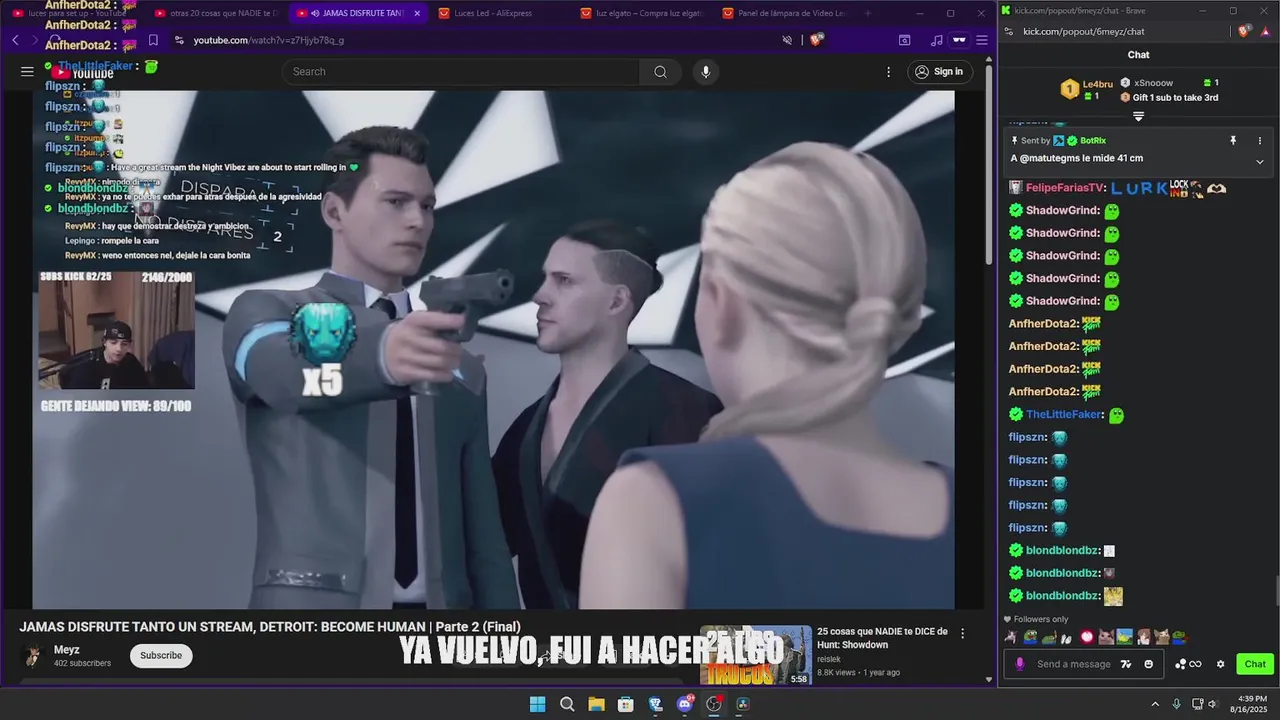
Task: Click FelipeFariasTV username in chat
Action: pos(1065,188)
